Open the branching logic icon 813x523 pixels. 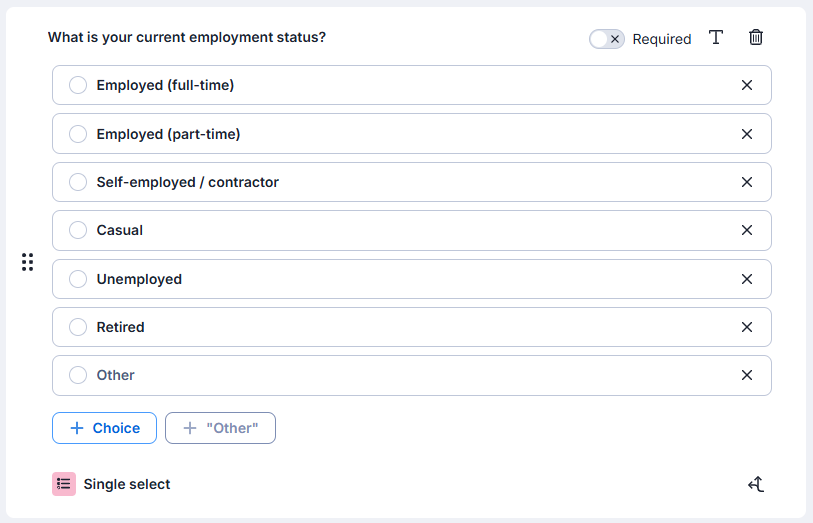756,485
